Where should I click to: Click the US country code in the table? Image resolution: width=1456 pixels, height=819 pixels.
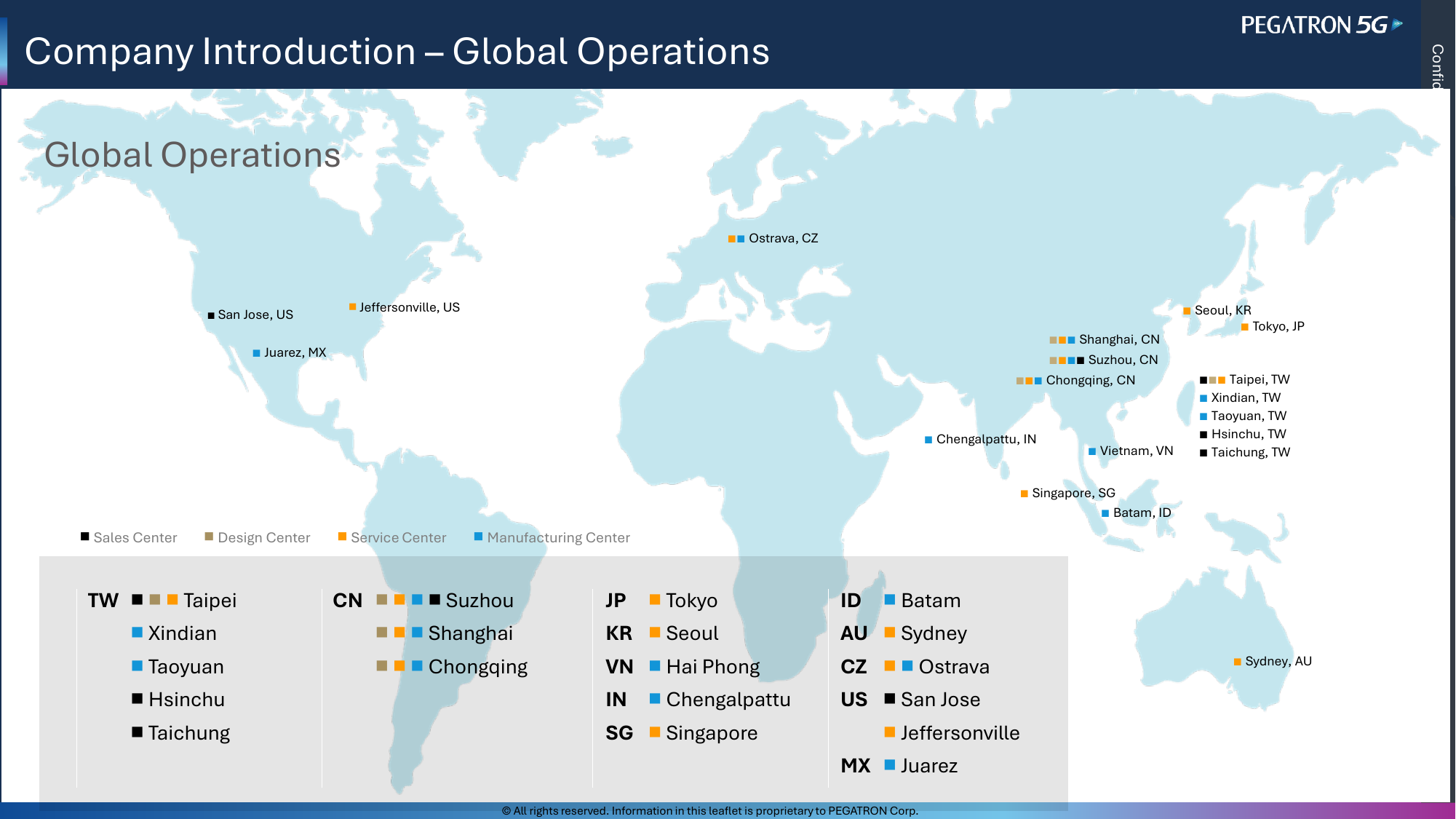[x=854, y=700]
